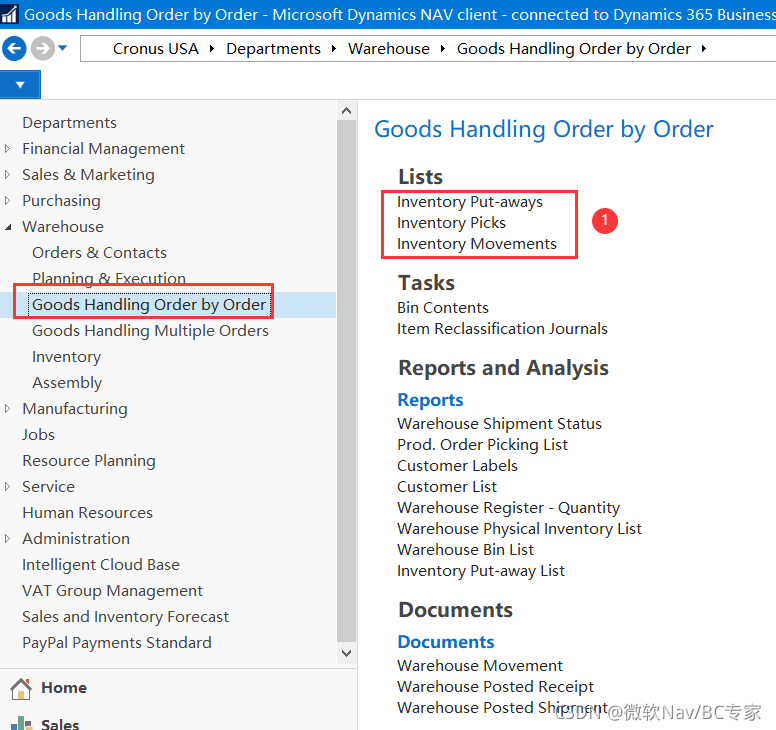Open the Inventory Picks list
776x730 pixels.
[451, 223]
